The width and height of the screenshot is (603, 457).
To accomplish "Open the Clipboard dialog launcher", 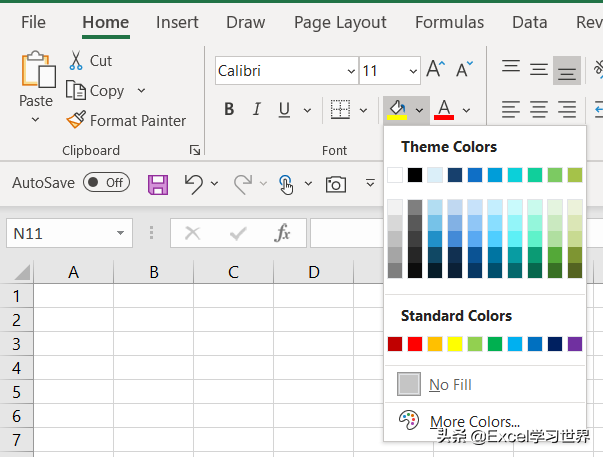I will click(x=195, y=150).
